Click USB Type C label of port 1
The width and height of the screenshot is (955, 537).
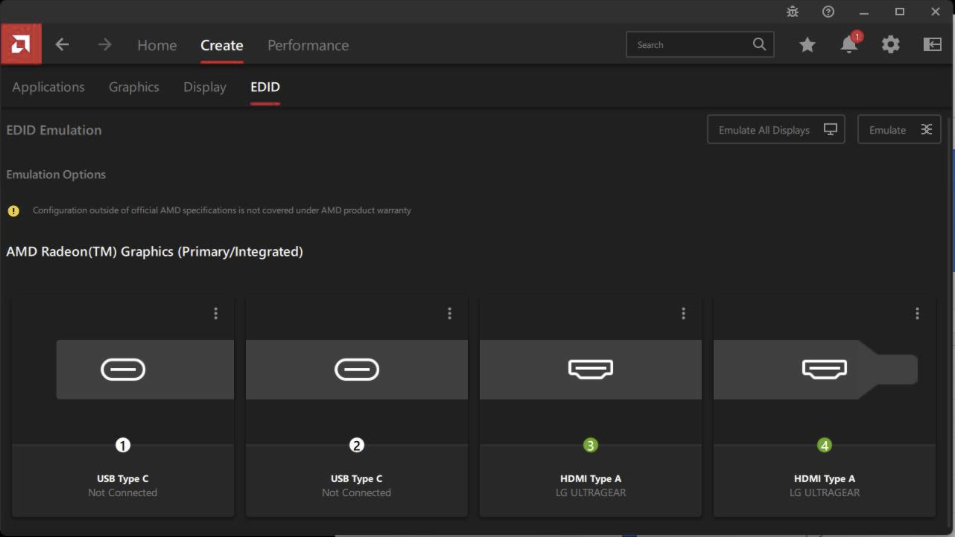tap(122, 479)
